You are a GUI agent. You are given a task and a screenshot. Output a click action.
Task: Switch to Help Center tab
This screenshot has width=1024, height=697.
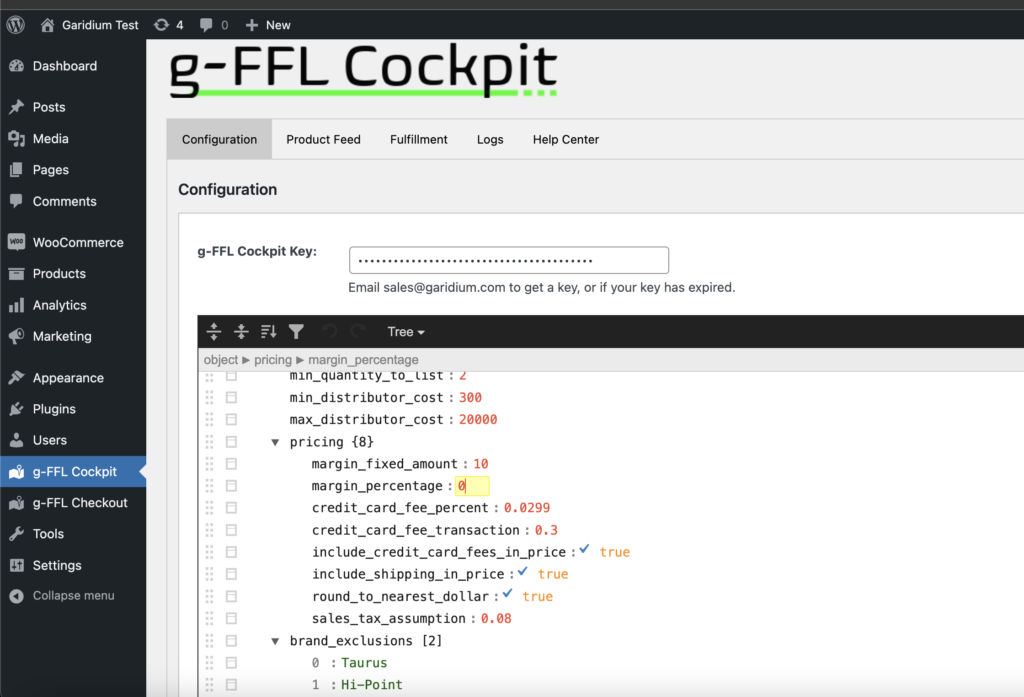[566, 139]
